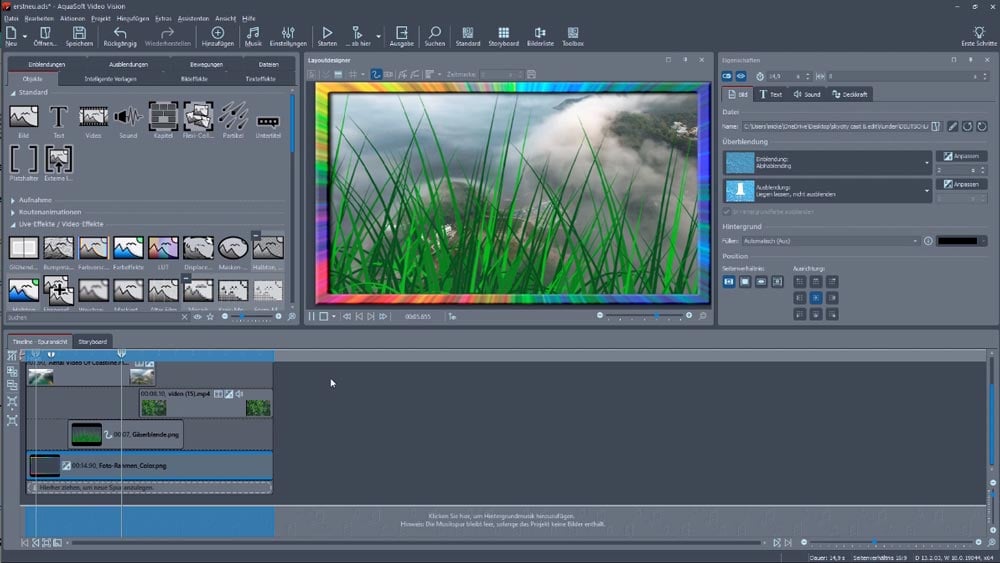The height and width of the screenshot is (563, 1000).
Task: Choose the Flexi-Collage object icon
Action: point(198,118)
